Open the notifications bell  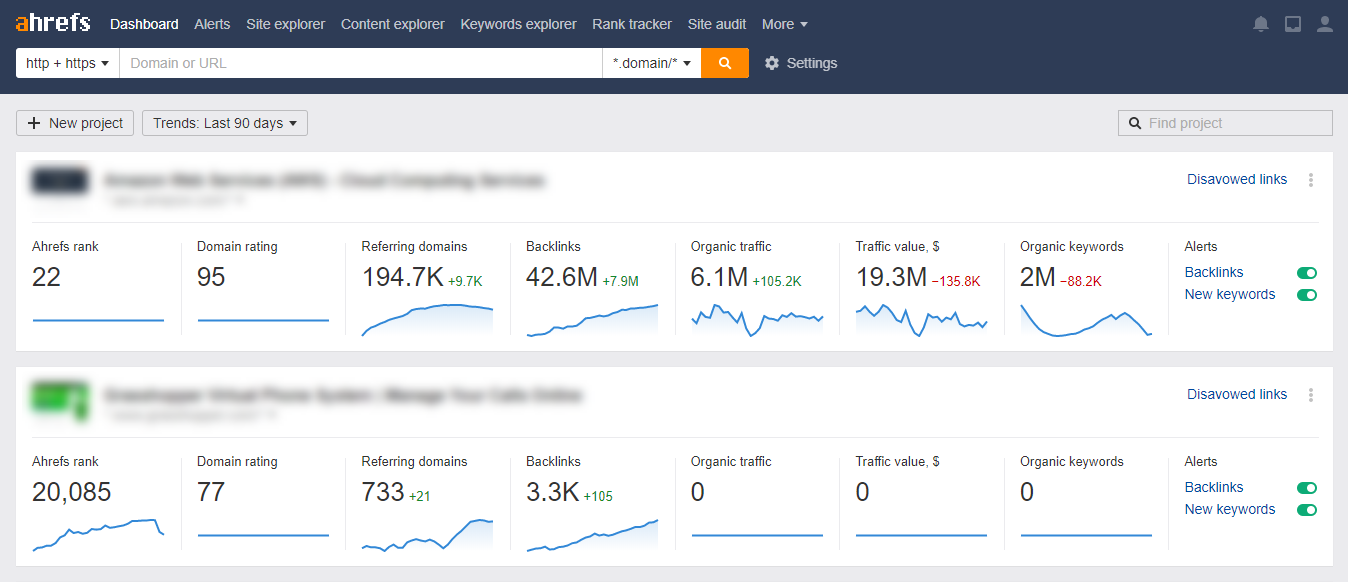pyautogui.click(x=1261, y=24)
